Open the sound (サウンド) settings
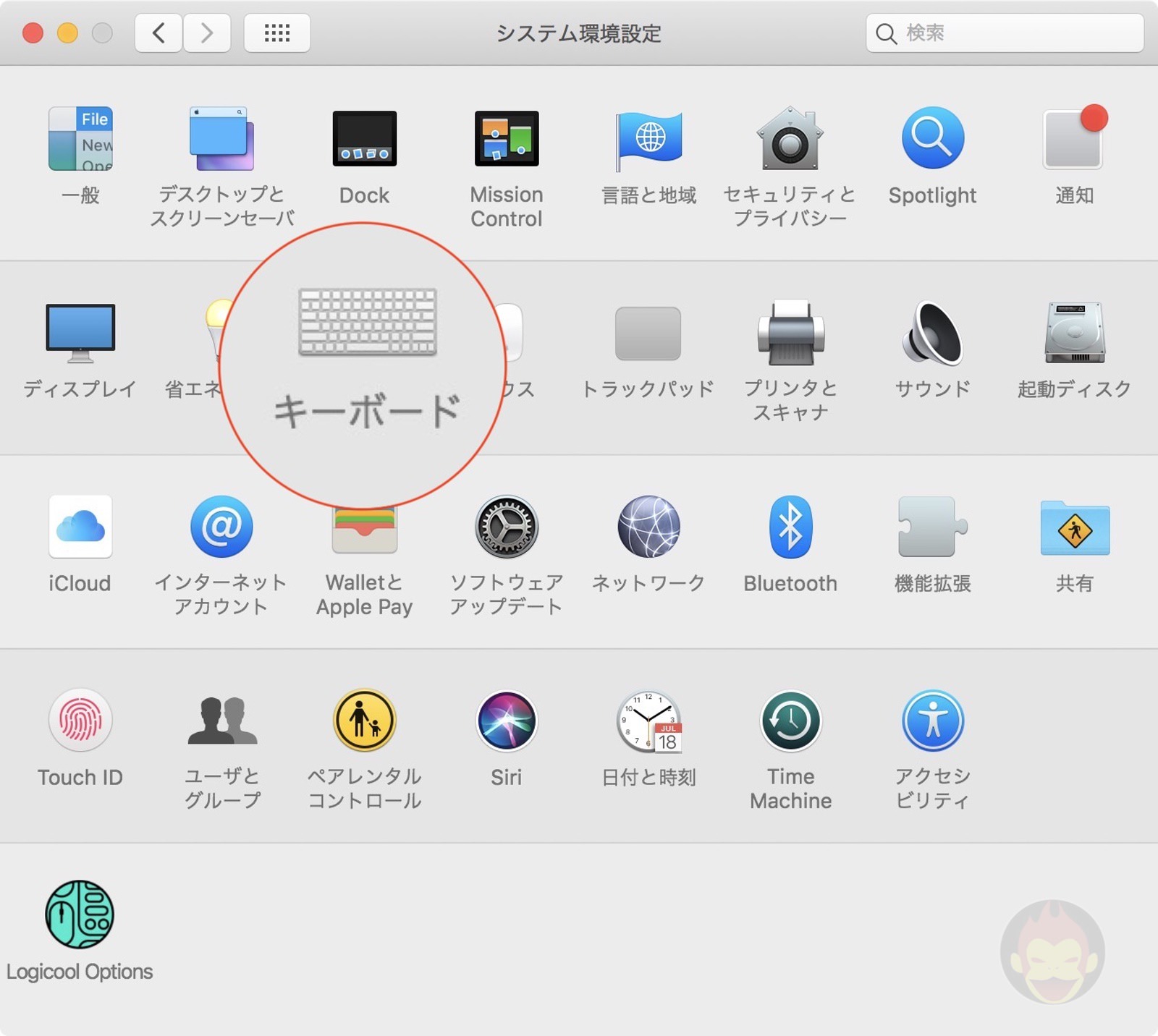Viewport: 1158px width, 1036px height. click(932, 334)
